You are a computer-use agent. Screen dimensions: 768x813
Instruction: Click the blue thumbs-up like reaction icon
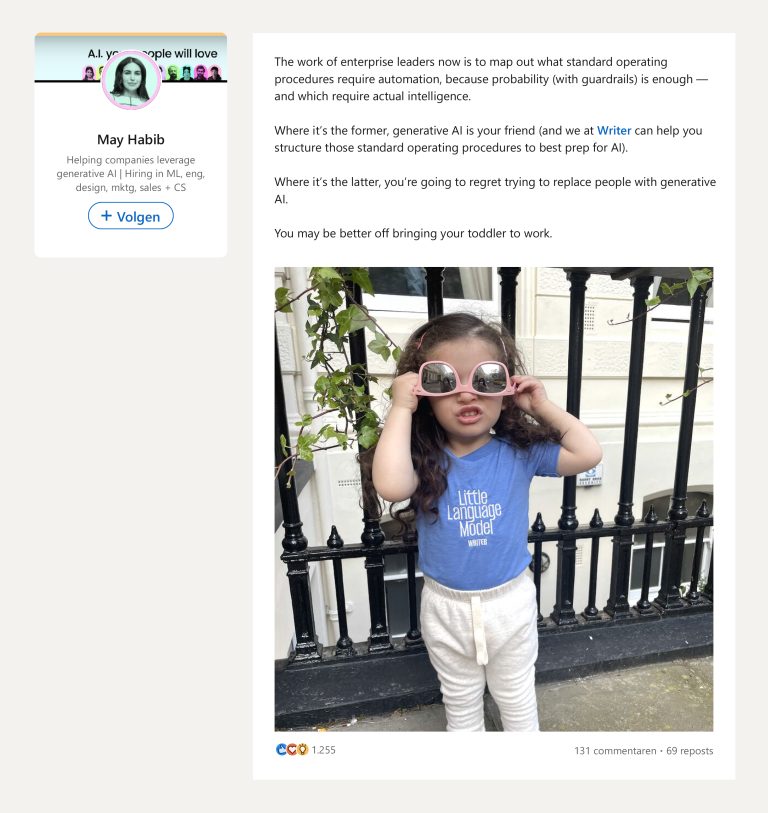point(281,749)
